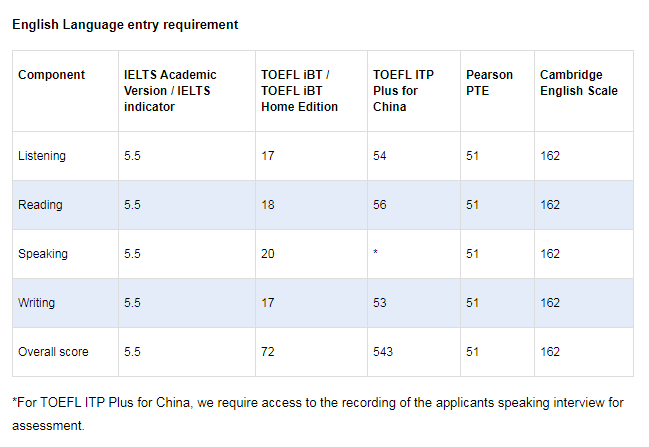Click the overall TOEFL iBT score 72
Viewport: 649px width, 447px height.
pos(267,352)
